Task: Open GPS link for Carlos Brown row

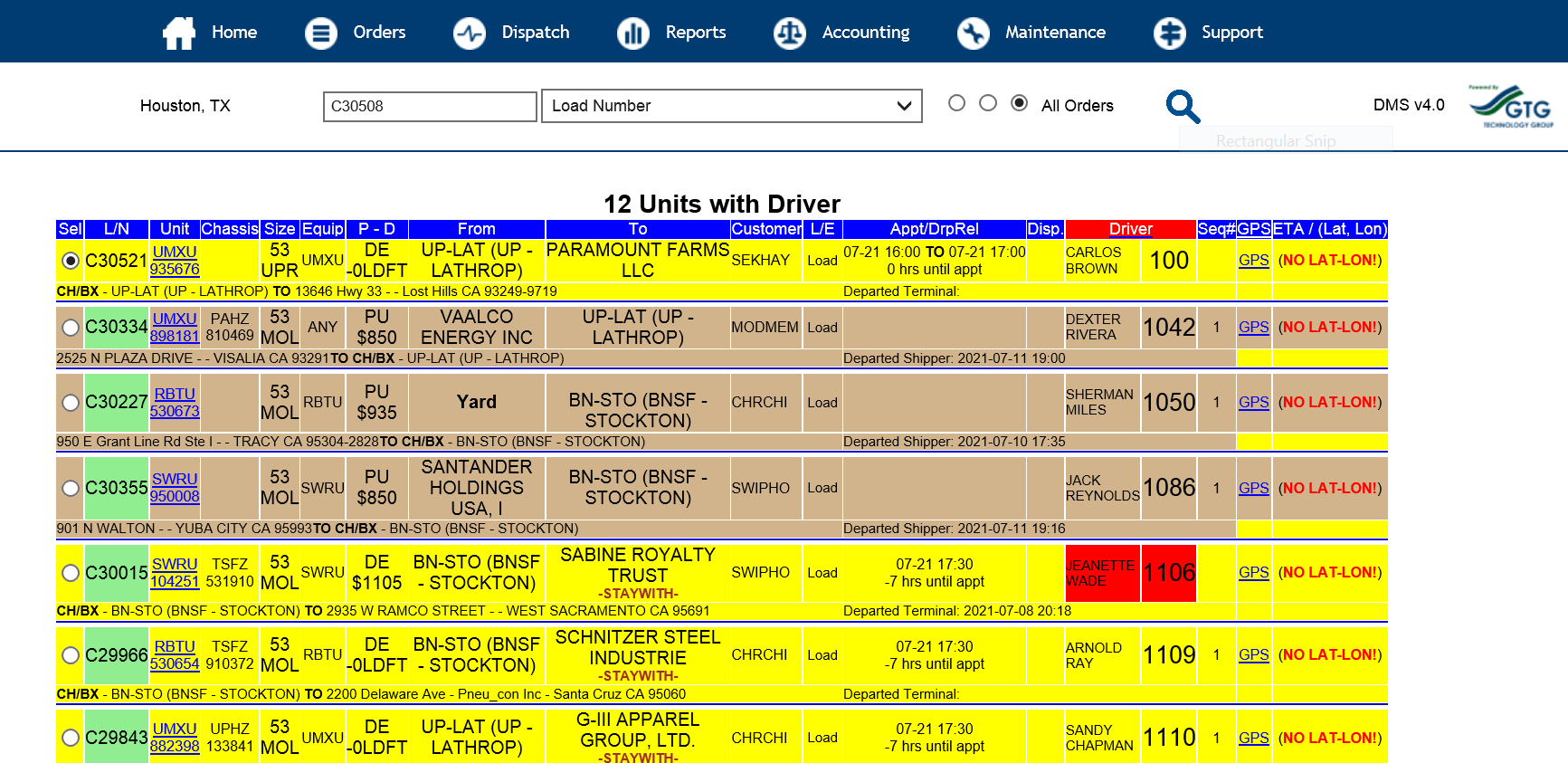Action: pos(1254,261)
